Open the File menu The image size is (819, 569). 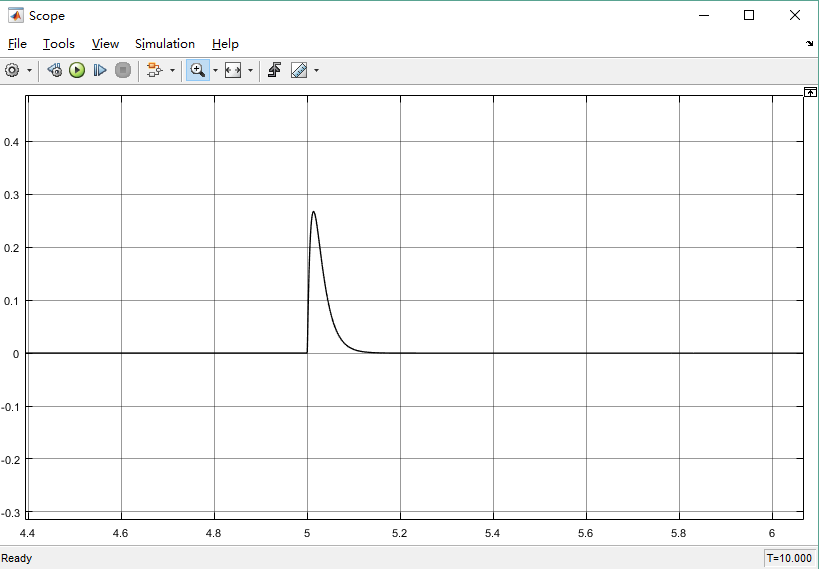[x=17, y=44]
